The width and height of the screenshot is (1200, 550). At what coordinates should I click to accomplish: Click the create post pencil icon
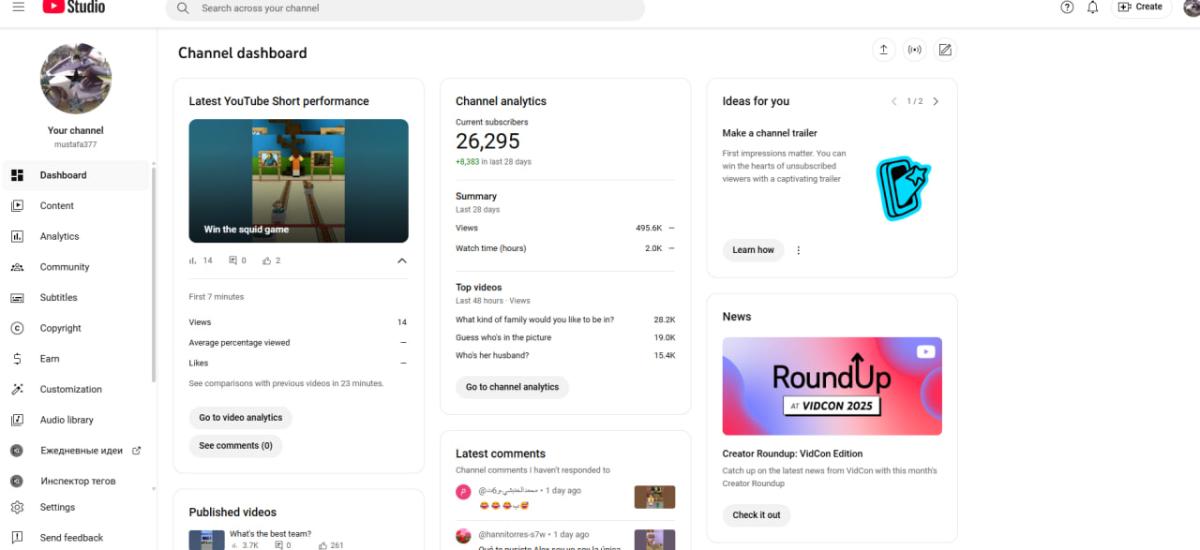945,50
